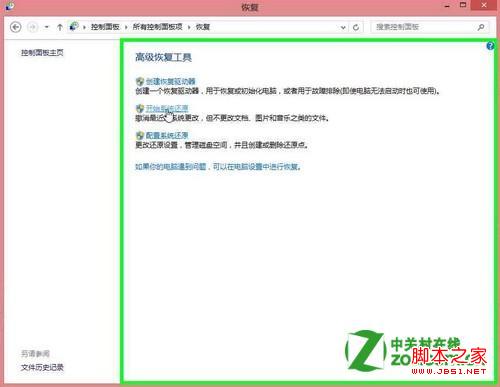Open the 开始系统还原 link
Screen dimensions: 500x387
pyautogui.click(x=167, y=108)
